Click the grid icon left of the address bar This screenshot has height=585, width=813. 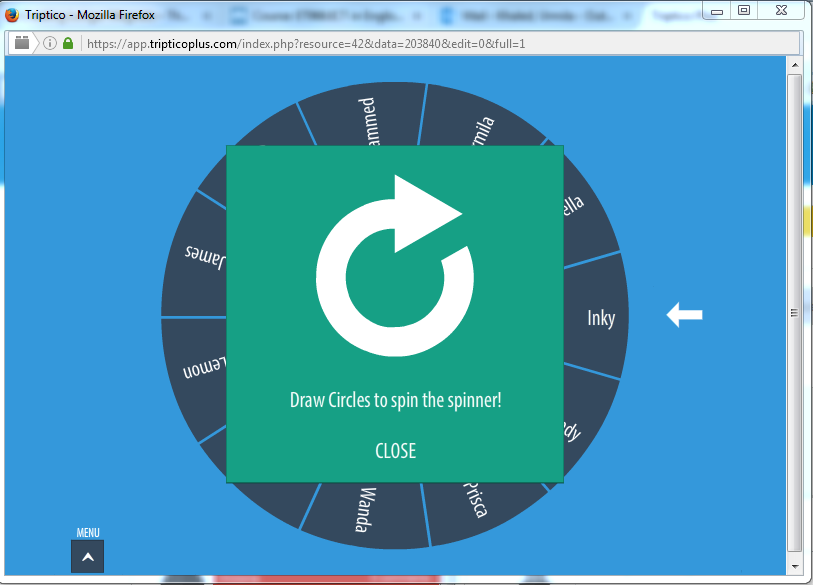(x=22, y=44)
